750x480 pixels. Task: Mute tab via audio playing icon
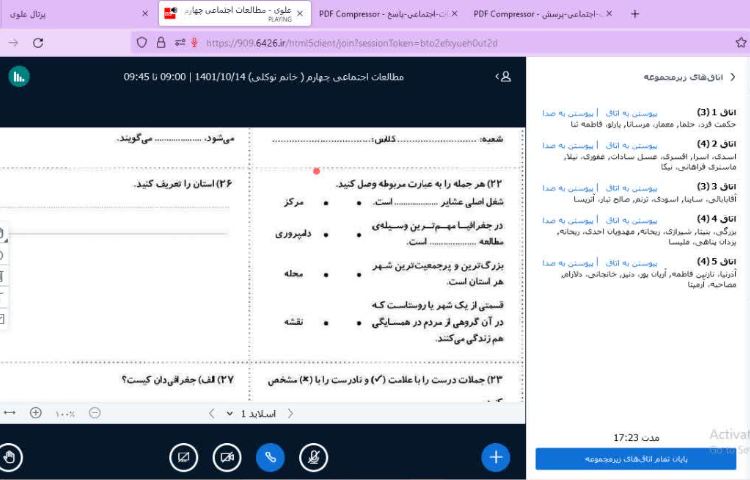click(x=174, y=10)
